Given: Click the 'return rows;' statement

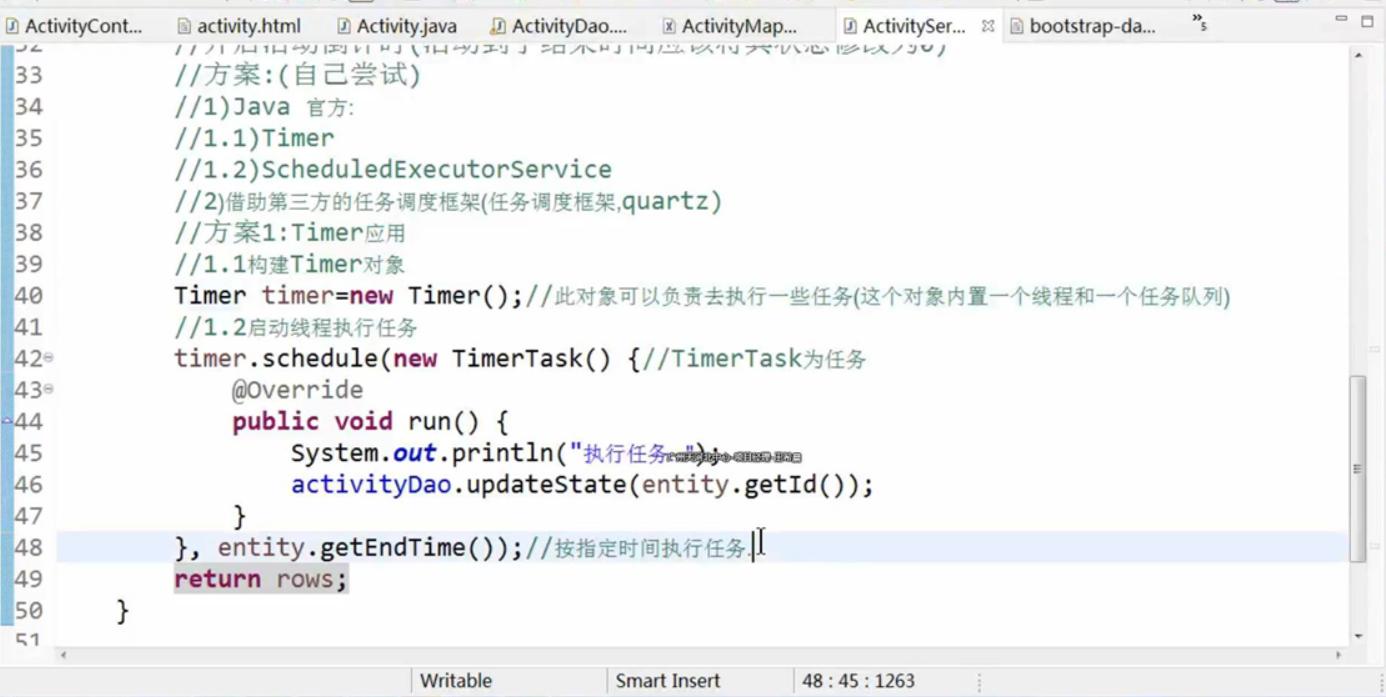Looking at the screenshot, I should pos(260,579).
